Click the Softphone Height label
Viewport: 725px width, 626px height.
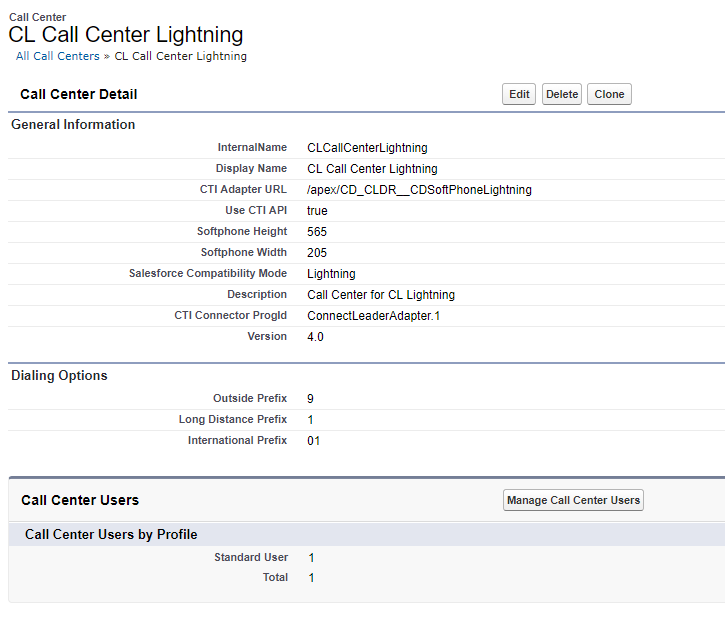coord(242,231)
